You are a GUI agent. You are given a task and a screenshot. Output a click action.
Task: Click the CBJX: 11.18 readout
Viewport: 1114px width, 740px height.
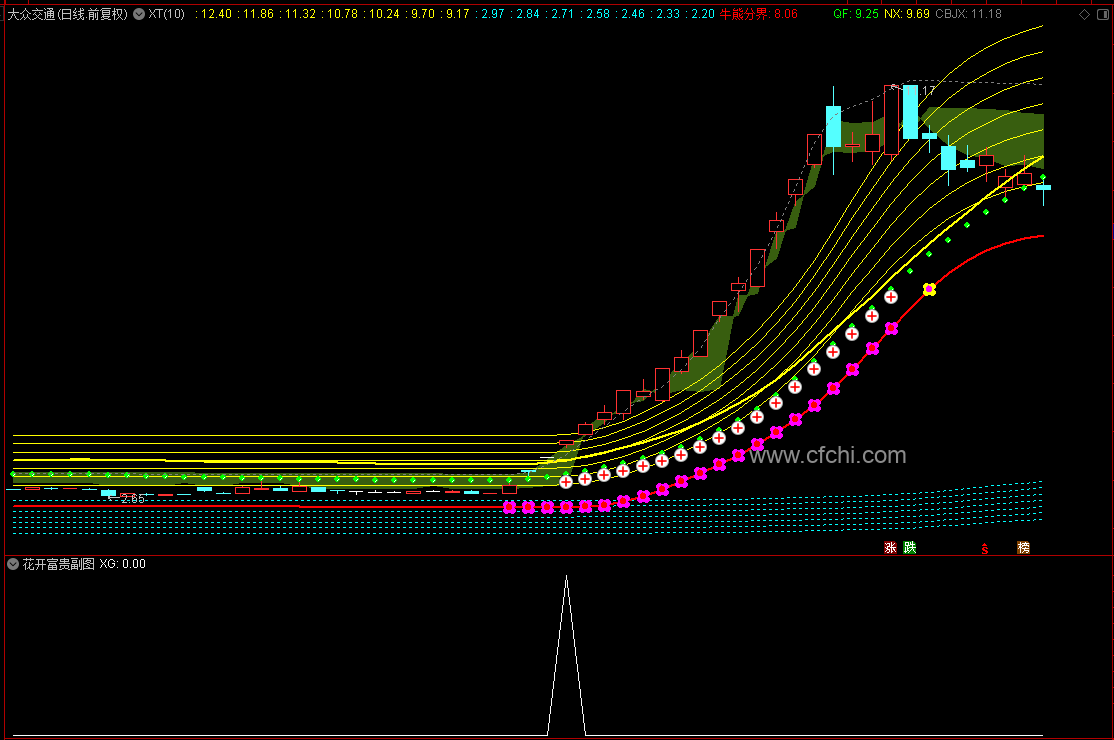tap(968, 14)
